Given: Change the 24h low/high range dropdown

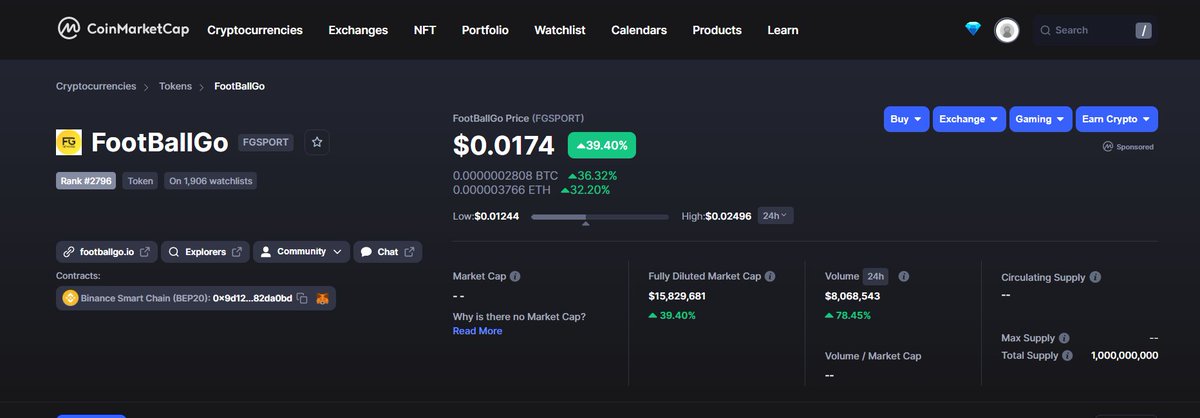Looking at the screenshot, I should pos(775,215).
